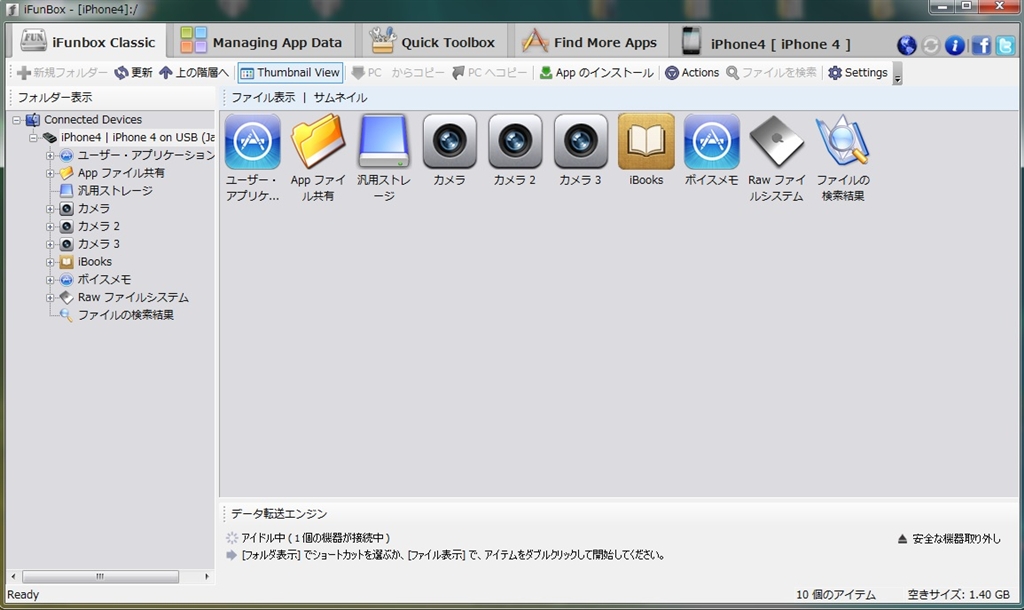
Task: Open the ファイルの検索結果 thumbnail icon
Action: click(842, 142)
